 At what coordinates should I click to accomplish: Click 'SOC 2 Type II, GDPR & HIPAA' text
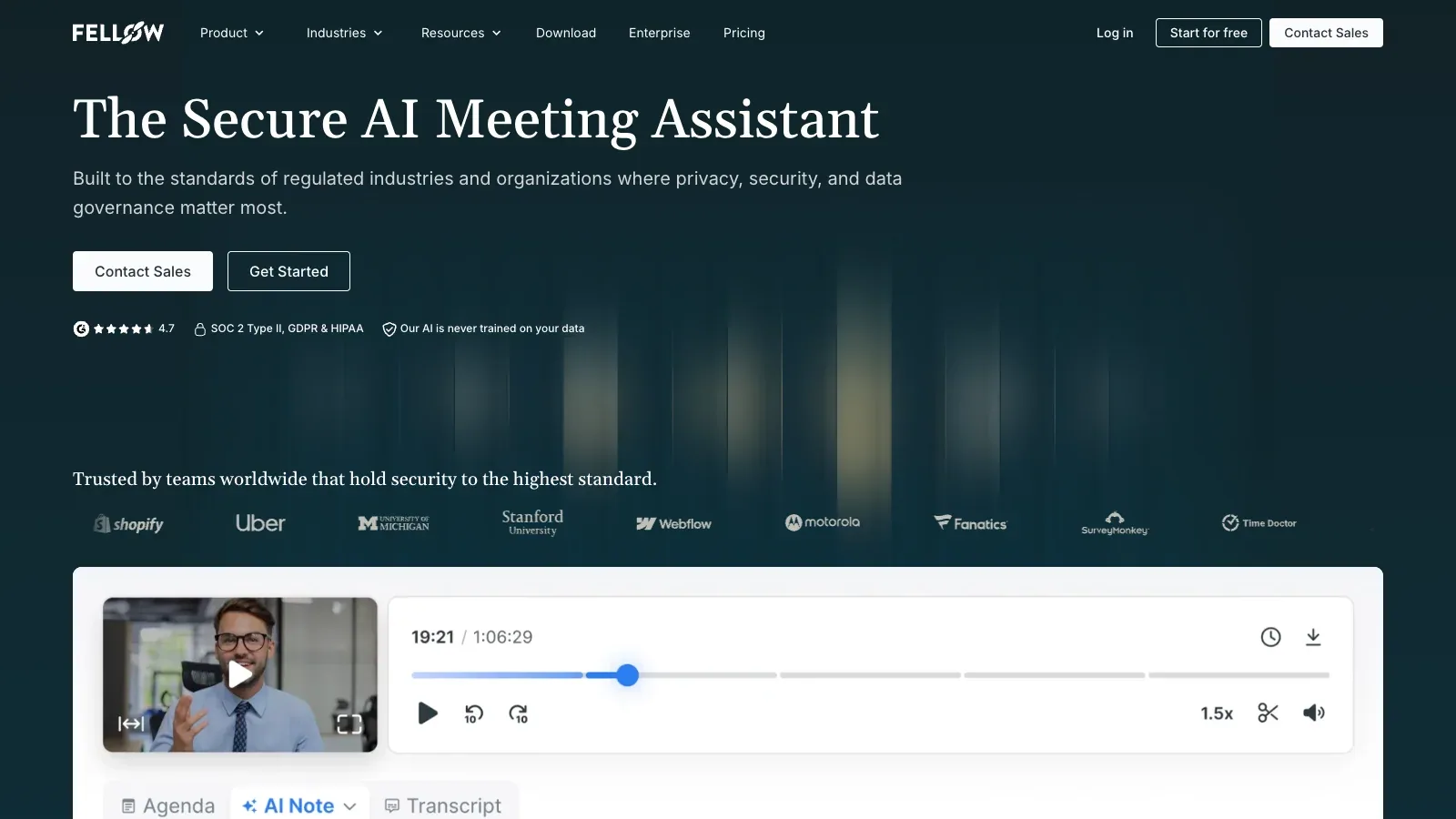point(288,329)
